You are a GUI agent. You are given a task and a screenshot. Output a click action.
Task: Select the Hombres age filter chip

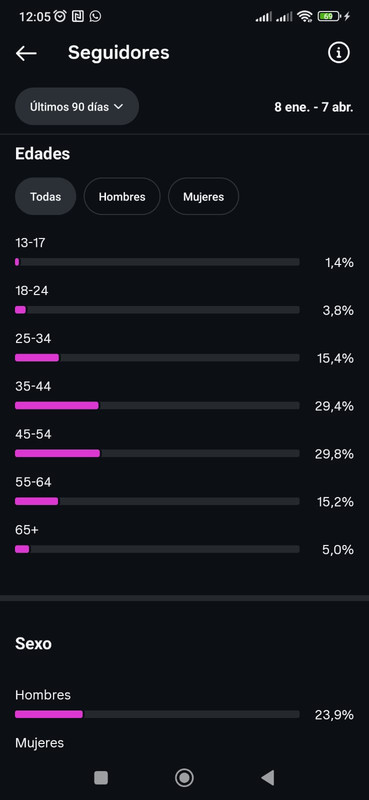[x=122, y=196]
